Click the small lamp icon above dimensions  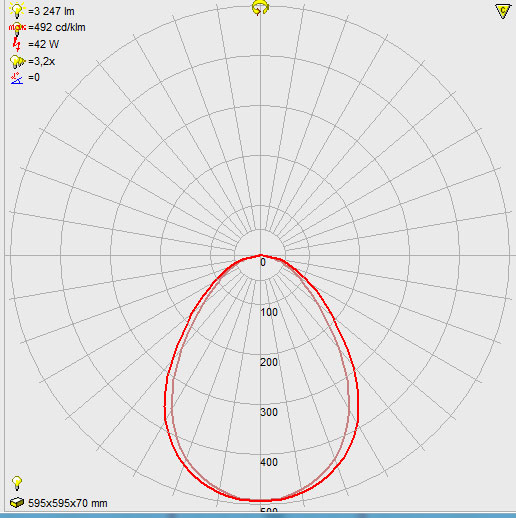(x=17, y=483)
